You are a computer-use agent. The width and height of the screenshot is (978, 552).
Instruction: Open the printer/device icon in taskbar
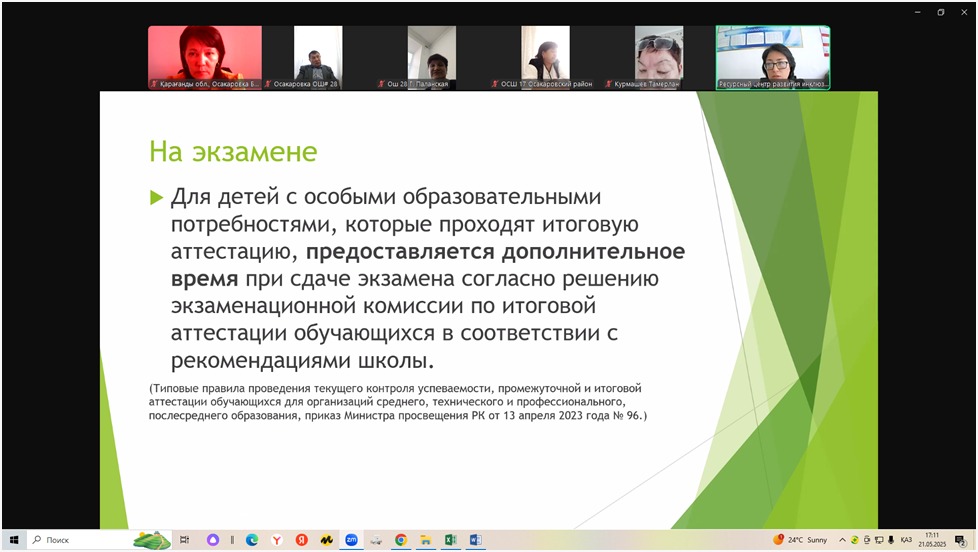point(376,540)
